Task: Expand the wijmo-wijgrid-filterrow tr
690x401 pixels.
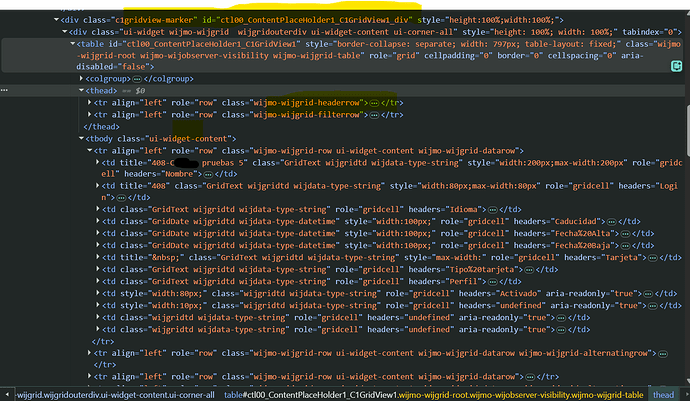Action: [x=90, y=114]
